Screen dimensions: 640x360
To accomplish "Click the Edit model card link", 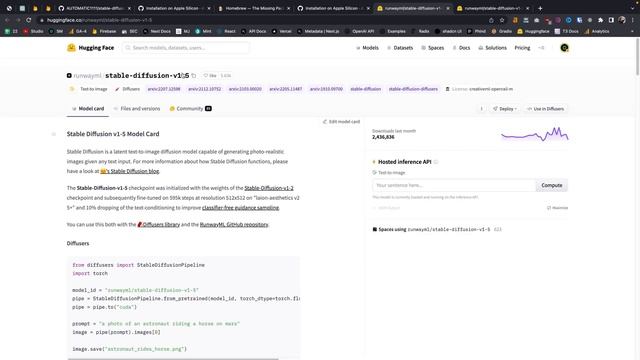I will click(x=341, y=122).
